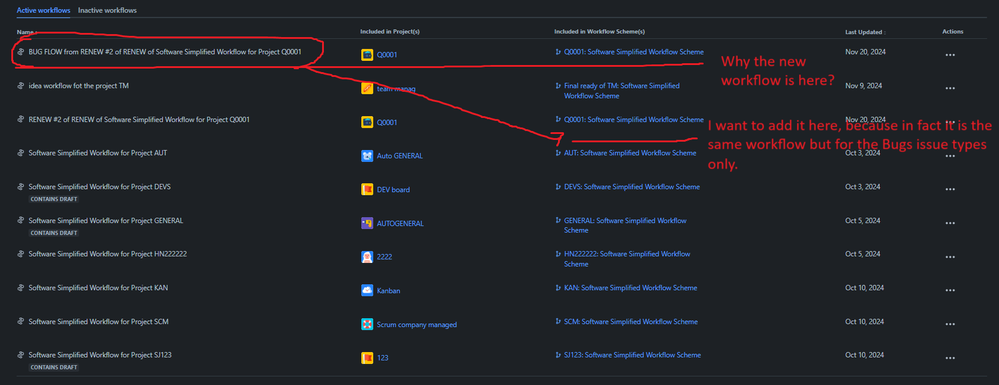Screen dimensions: 999x385
Task: Click the Kanban project cloud icon
Action: [x=366, y=291]
